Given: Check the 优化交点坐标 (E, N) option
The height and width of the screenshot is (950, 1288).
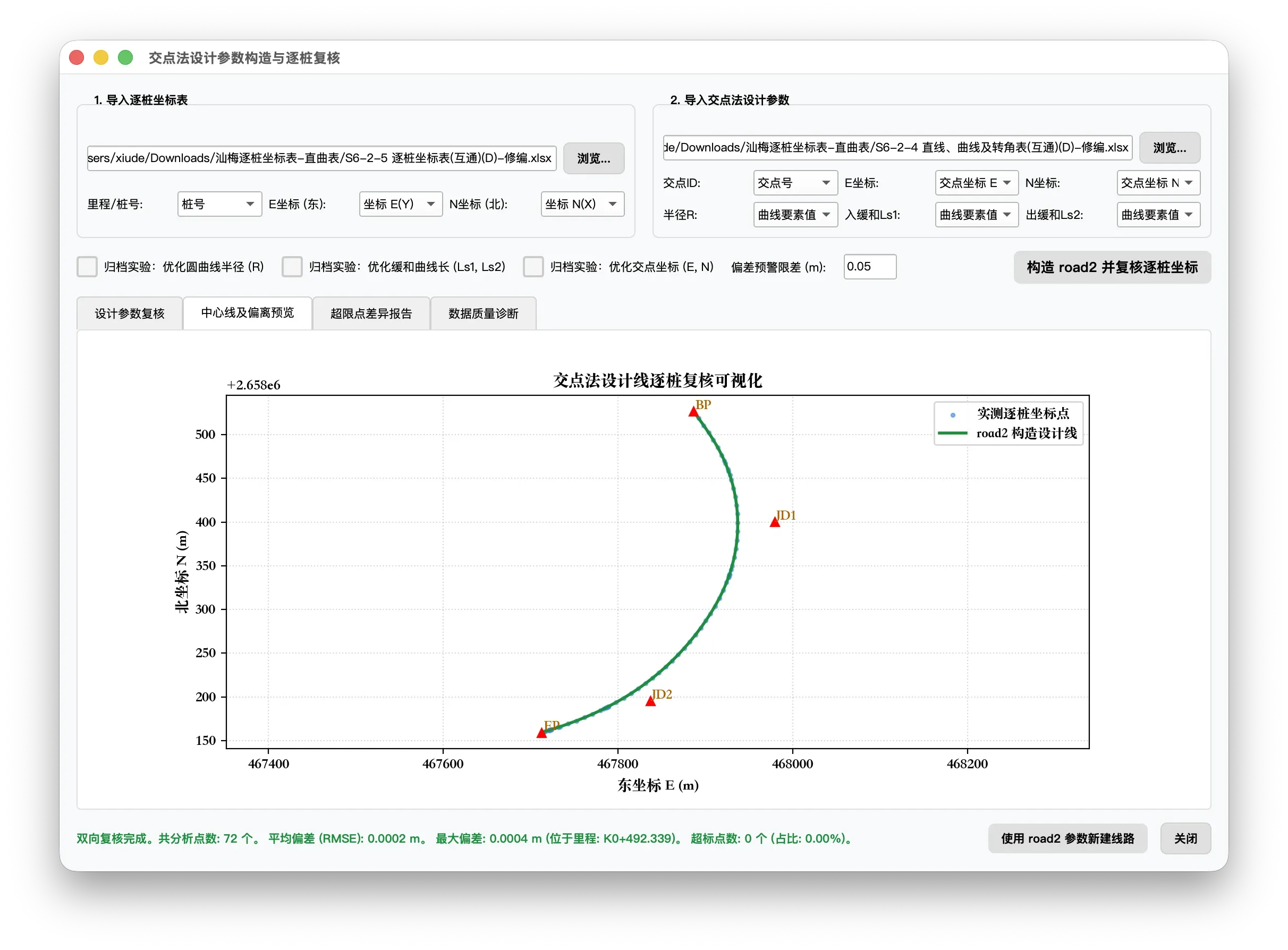Looking at the screenshot, I should [x=533, y=267].
